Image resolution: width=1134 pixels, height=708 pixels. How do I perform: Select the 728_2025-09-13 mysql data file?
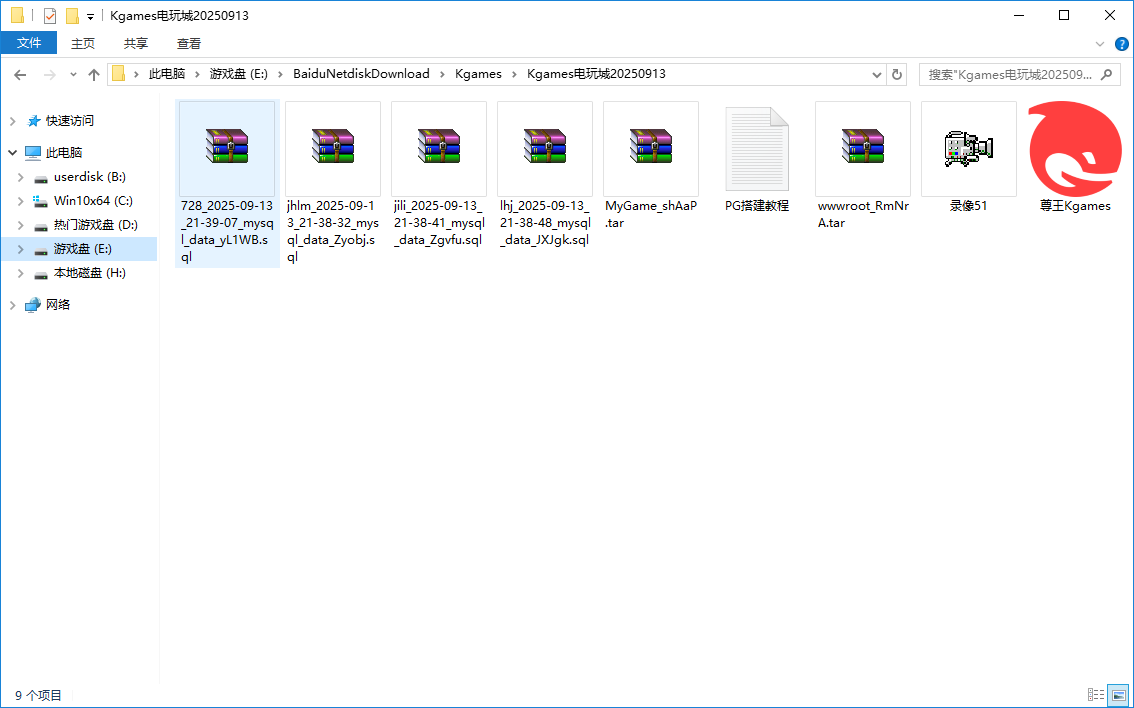pyautogui.click(x=226, y=147)
